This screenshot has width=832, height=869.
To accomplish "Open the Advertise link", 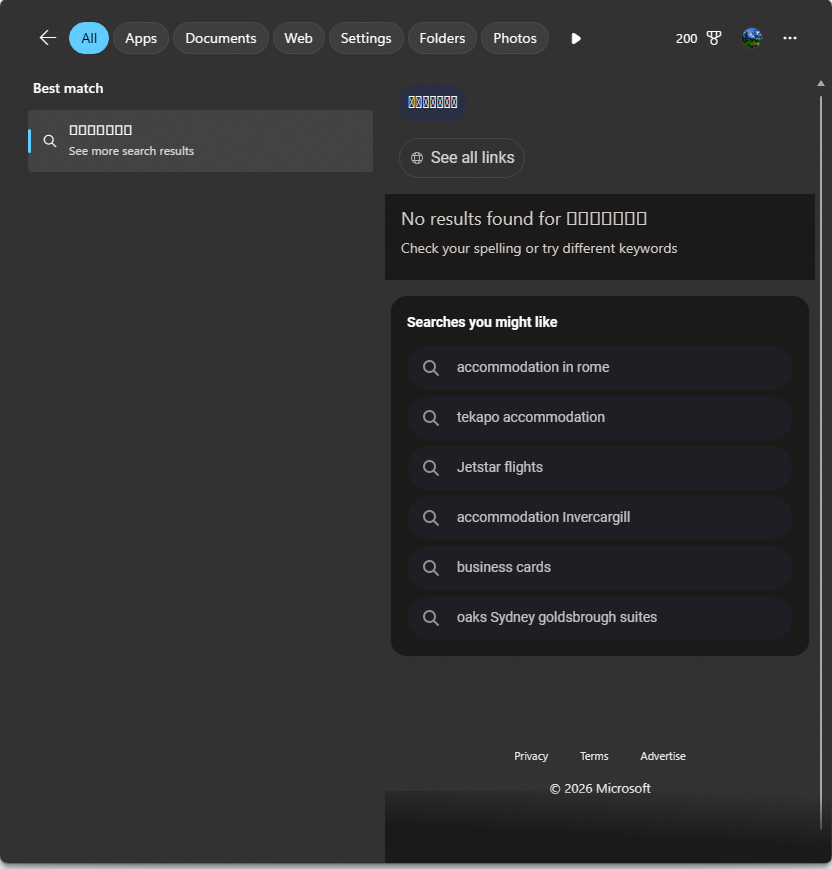I will pos(663,756).
